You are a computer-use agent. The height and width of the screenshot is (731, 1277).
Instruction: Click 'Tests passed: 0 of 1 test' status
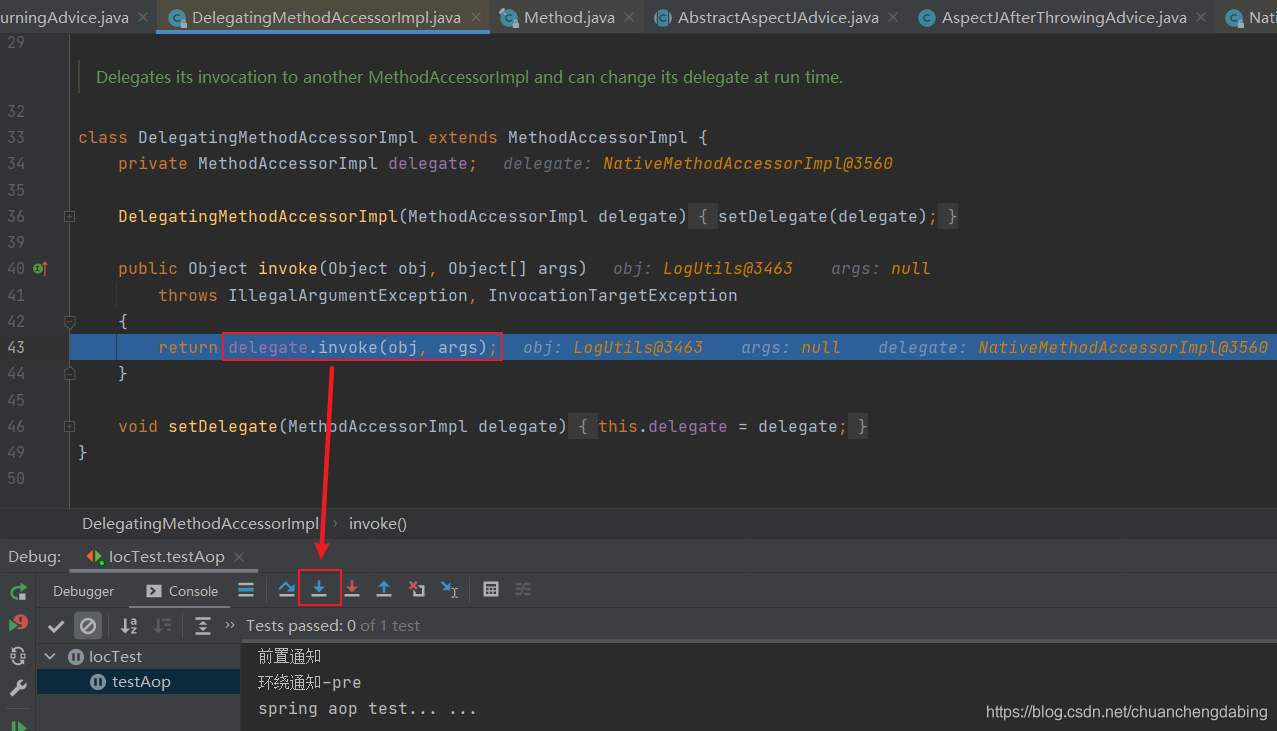(x=333, y=625)
